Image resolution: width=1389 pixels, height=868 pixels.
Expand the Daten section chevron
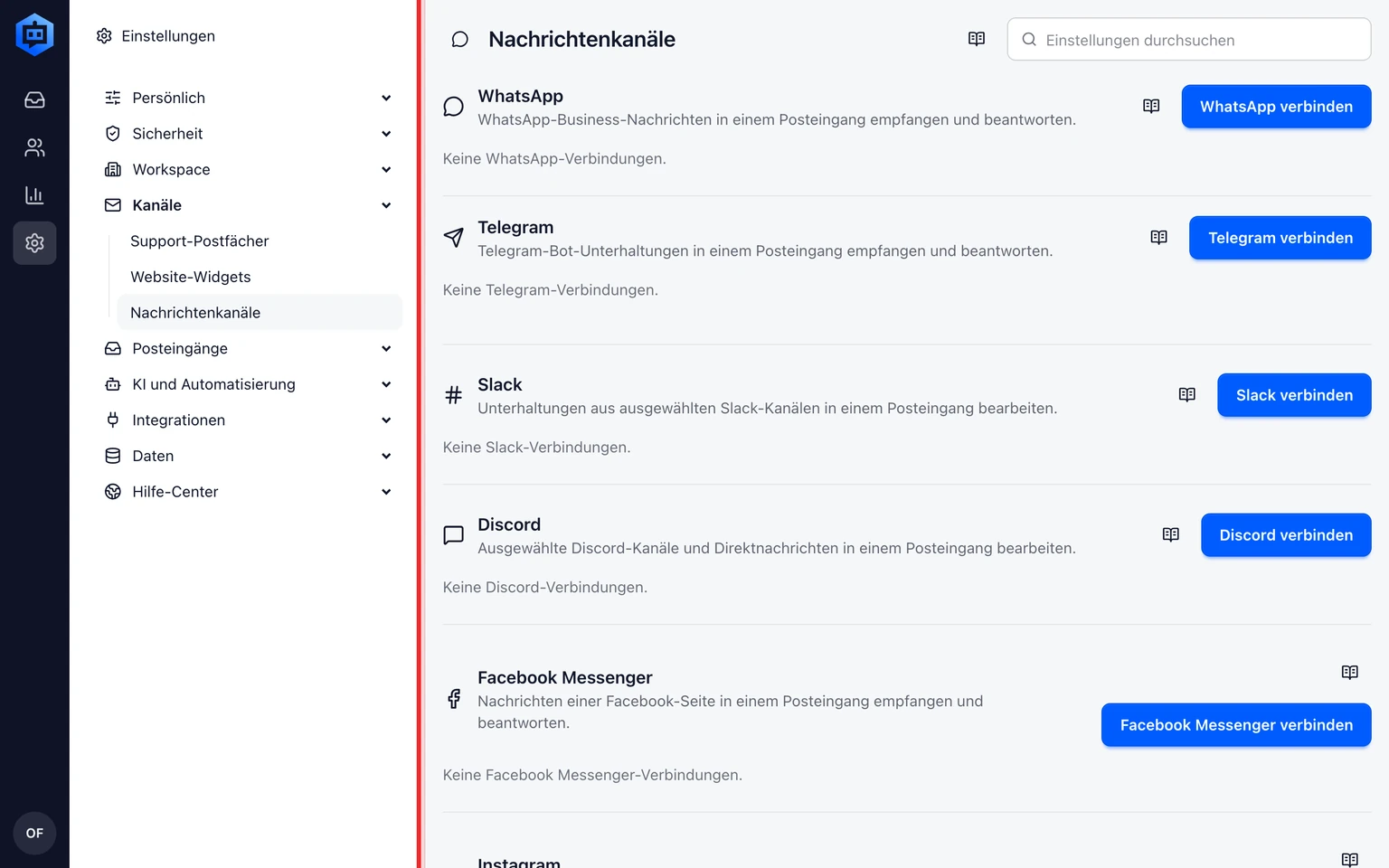[x=386, y=456]
